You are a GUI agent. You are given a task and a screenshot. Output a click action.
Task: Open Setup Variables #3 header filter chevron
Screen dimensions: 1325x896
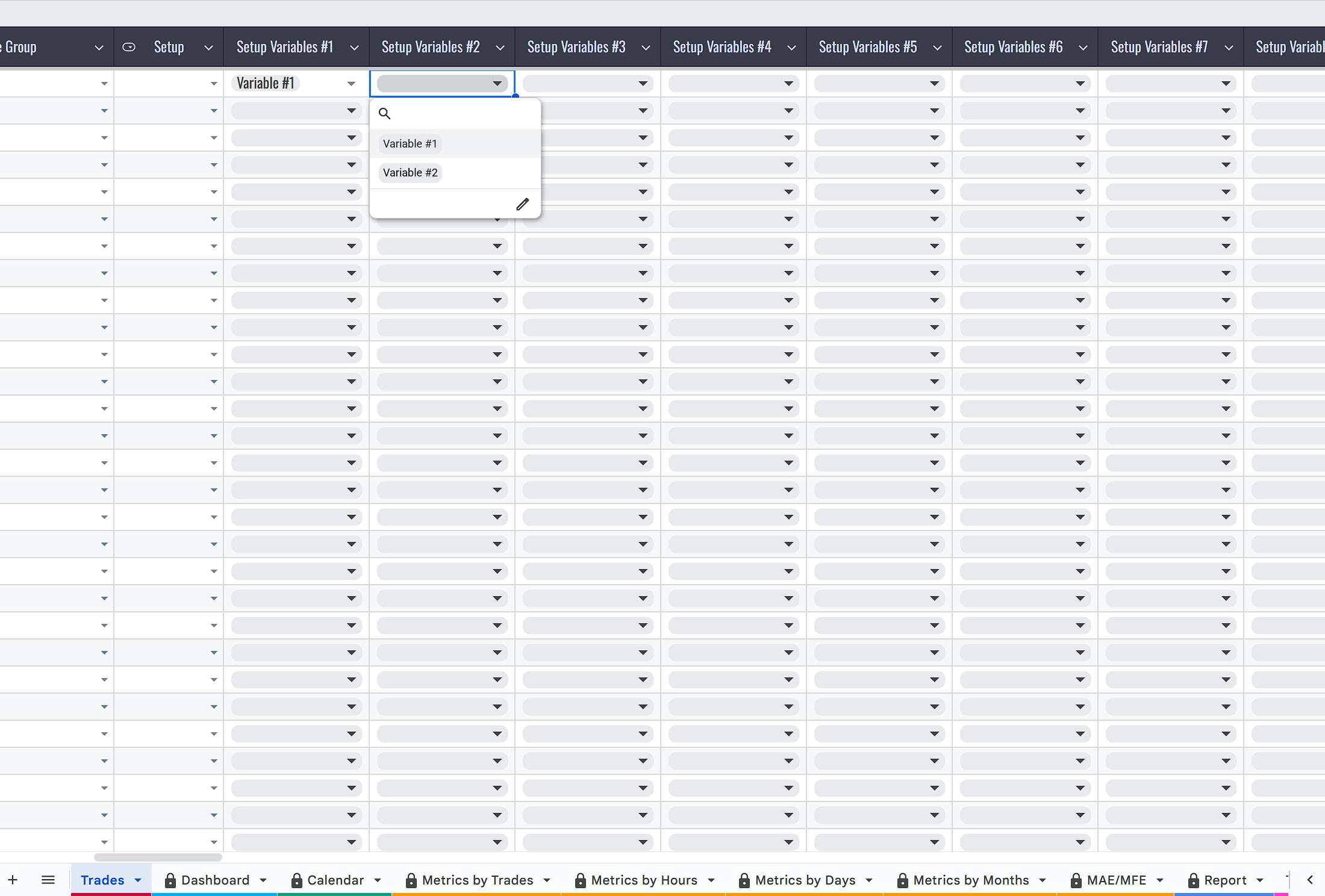(646, 48)
